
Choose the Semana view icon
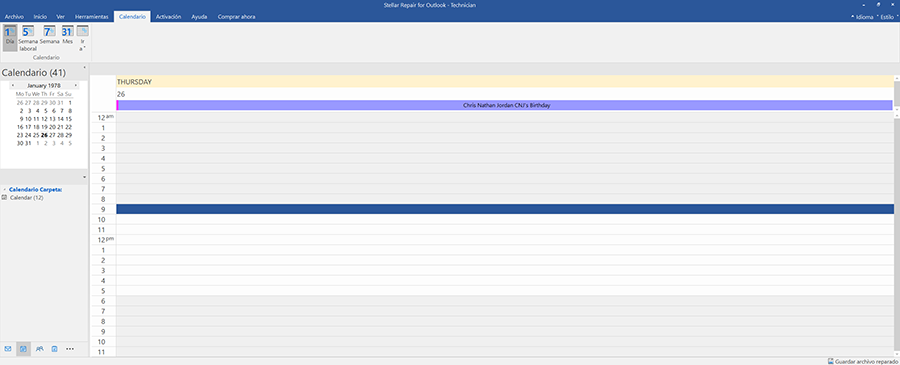[49, 32]
